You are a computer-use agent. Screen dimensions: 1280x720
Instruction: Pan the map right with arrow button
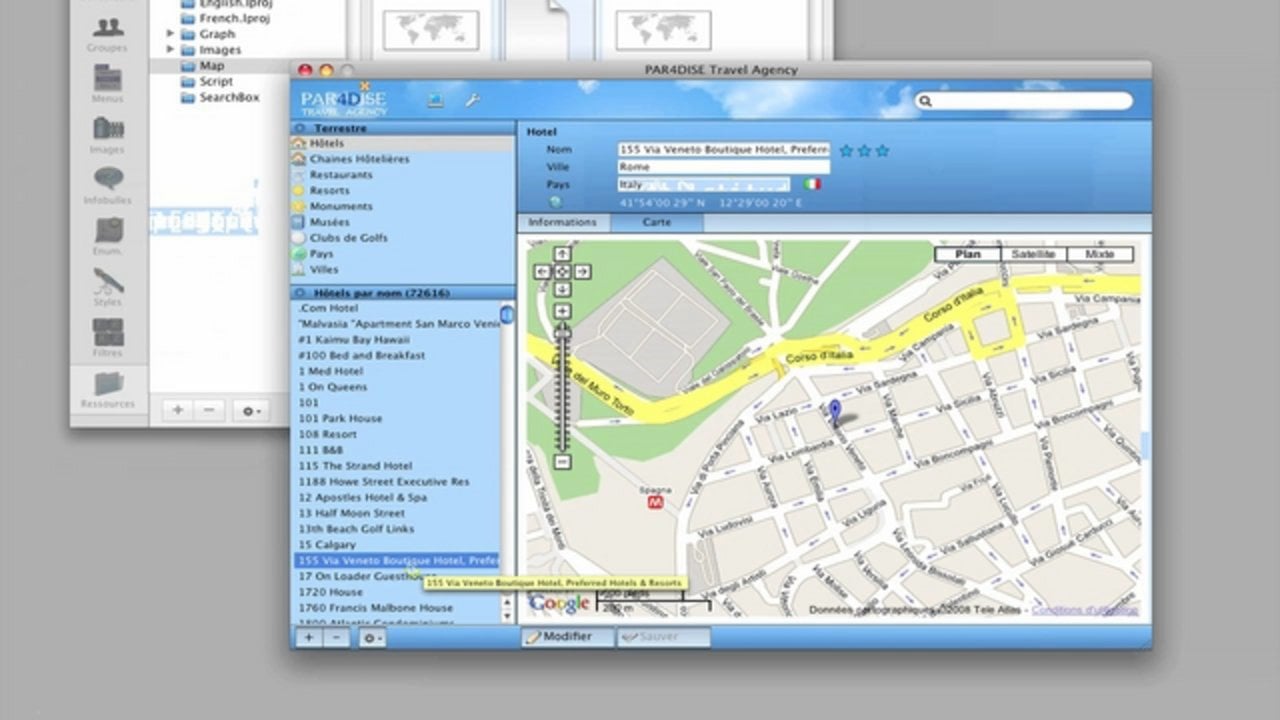point(582,272)
